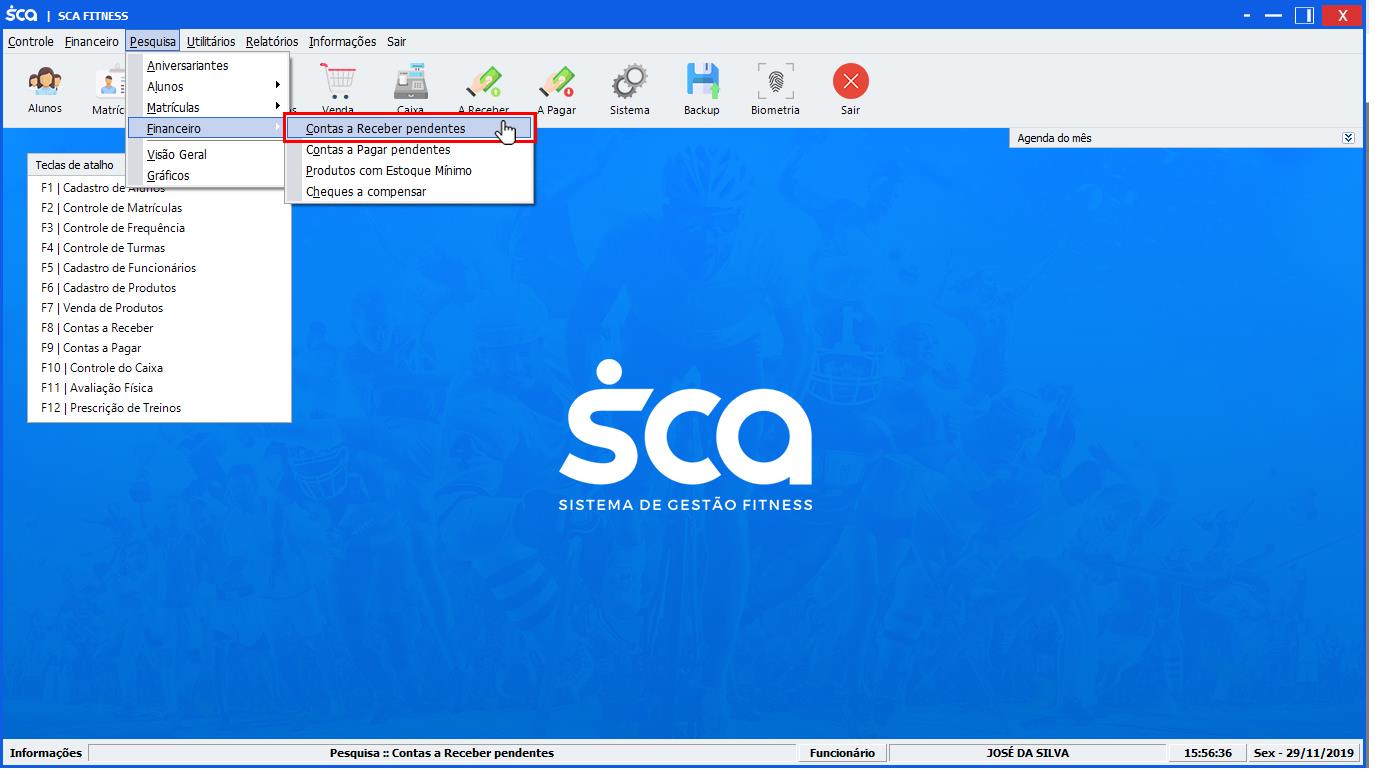The width and height of the screenshot is (1377, 774).
Task: Click the Informações status bar label
Action: (x=46, y=753)
